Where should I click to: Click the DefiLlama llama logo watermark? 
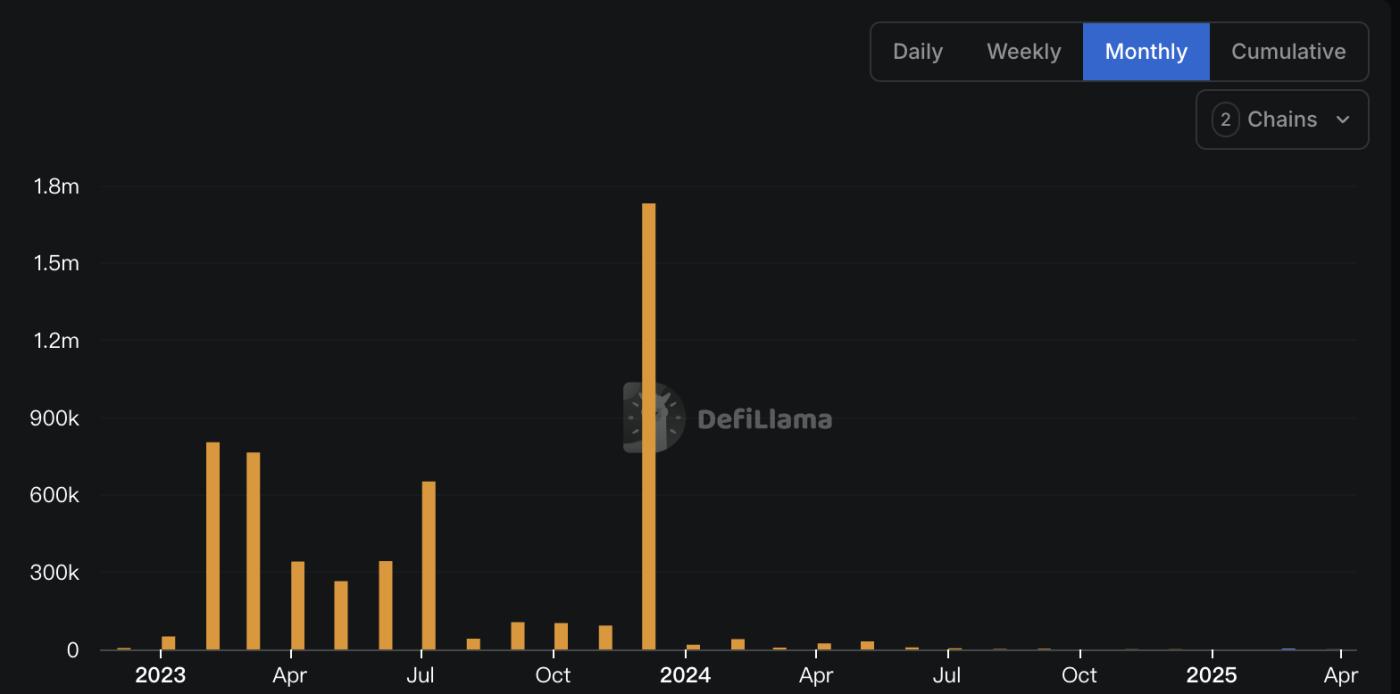tap(653, 418)
